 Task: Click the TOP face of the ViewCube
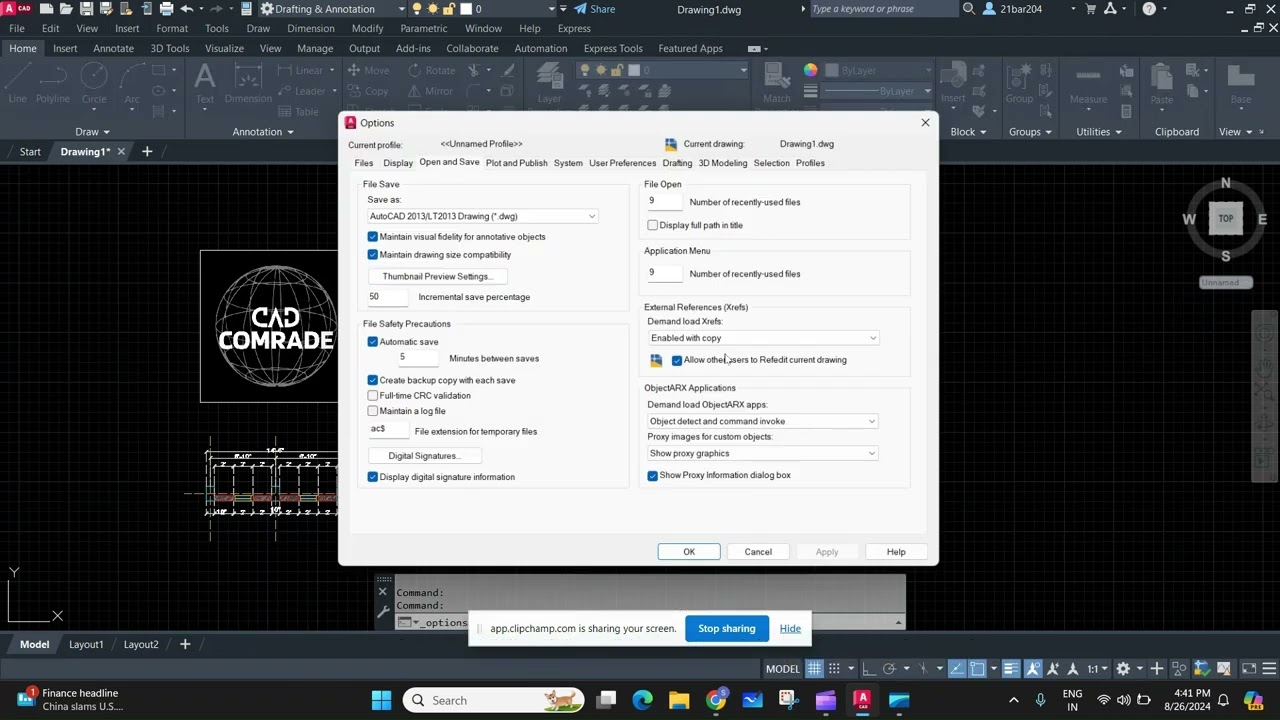point(1225,218)
